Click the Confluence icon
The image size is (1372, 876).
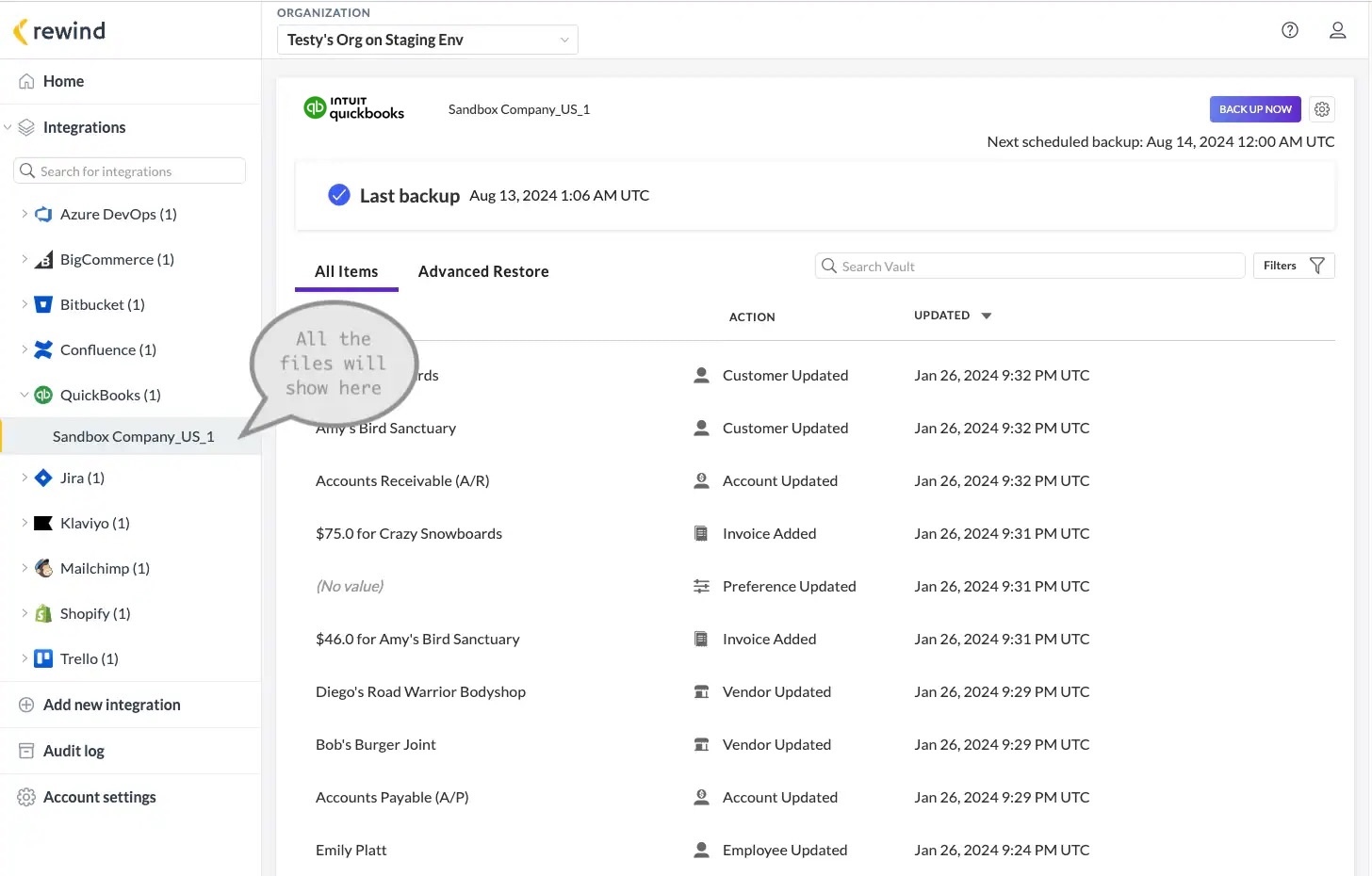click(x=43, y=349)
